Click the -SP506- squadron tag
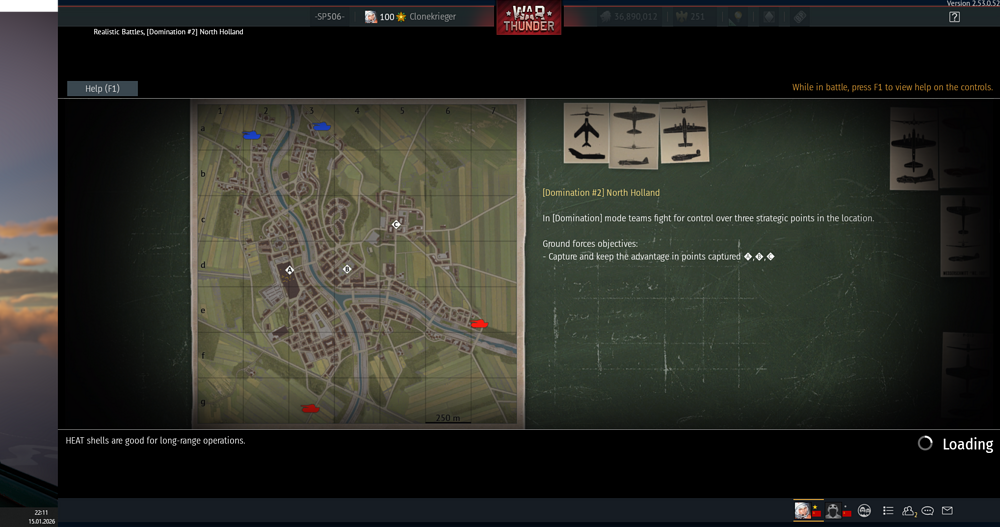The image size is (1000, 527). coord(329,17)
